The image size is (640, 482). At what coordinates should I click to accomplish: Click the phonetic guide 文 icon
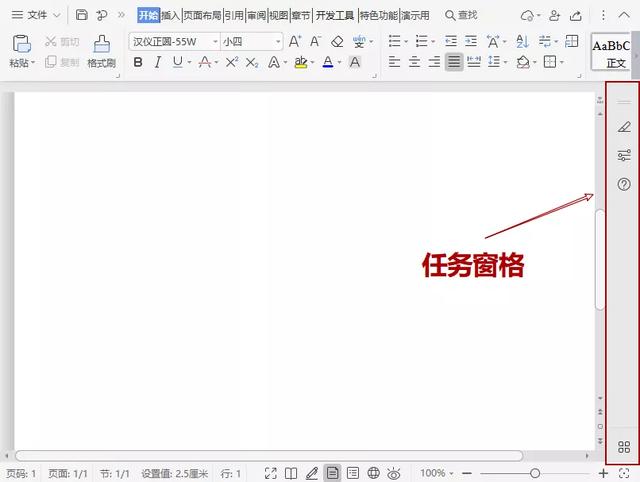pyautogui.click(x=359, y=41)
